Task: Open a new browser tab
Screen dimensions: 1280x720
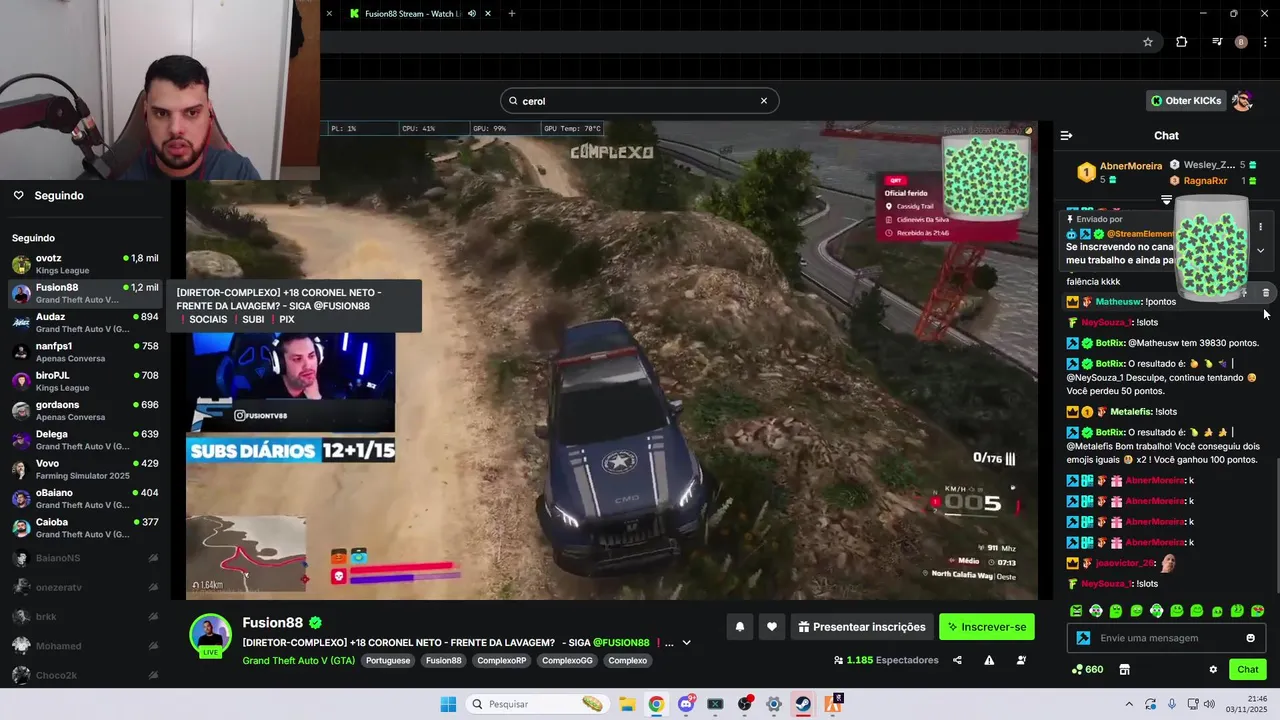Action: [x=512, y=13]
